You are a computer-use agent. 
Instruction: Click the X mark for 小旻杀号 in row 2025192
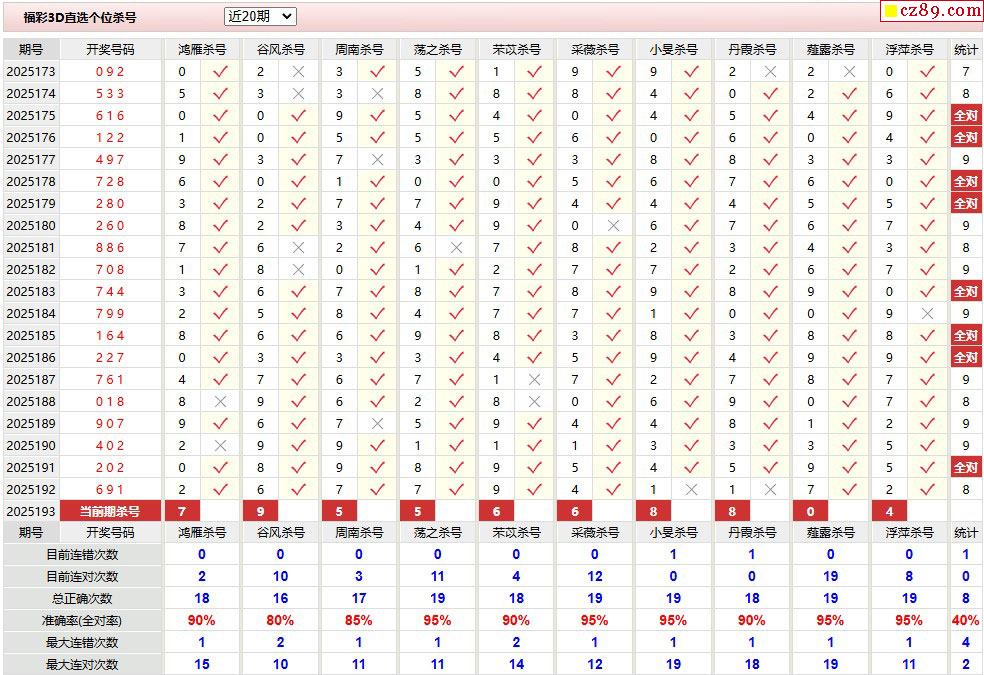click(x=692, y=489)
